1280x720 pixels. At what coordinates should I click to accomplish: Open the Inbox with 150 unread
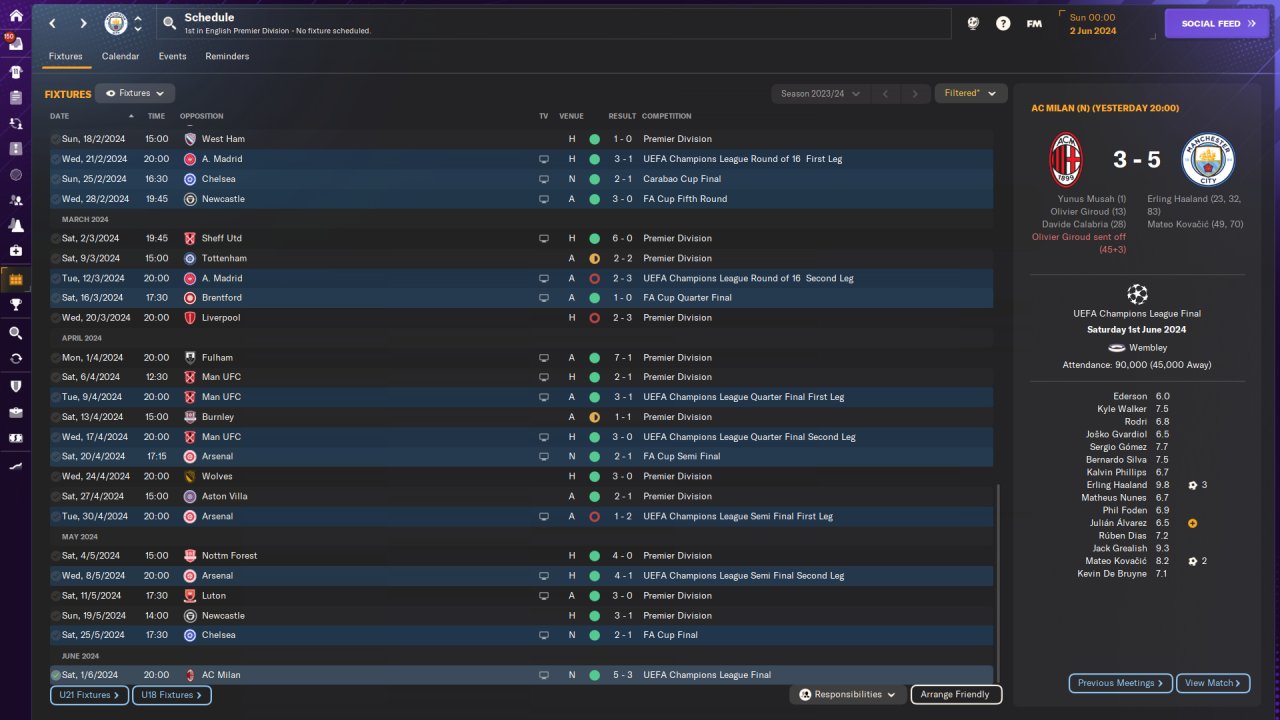click(x=15, y=43)
